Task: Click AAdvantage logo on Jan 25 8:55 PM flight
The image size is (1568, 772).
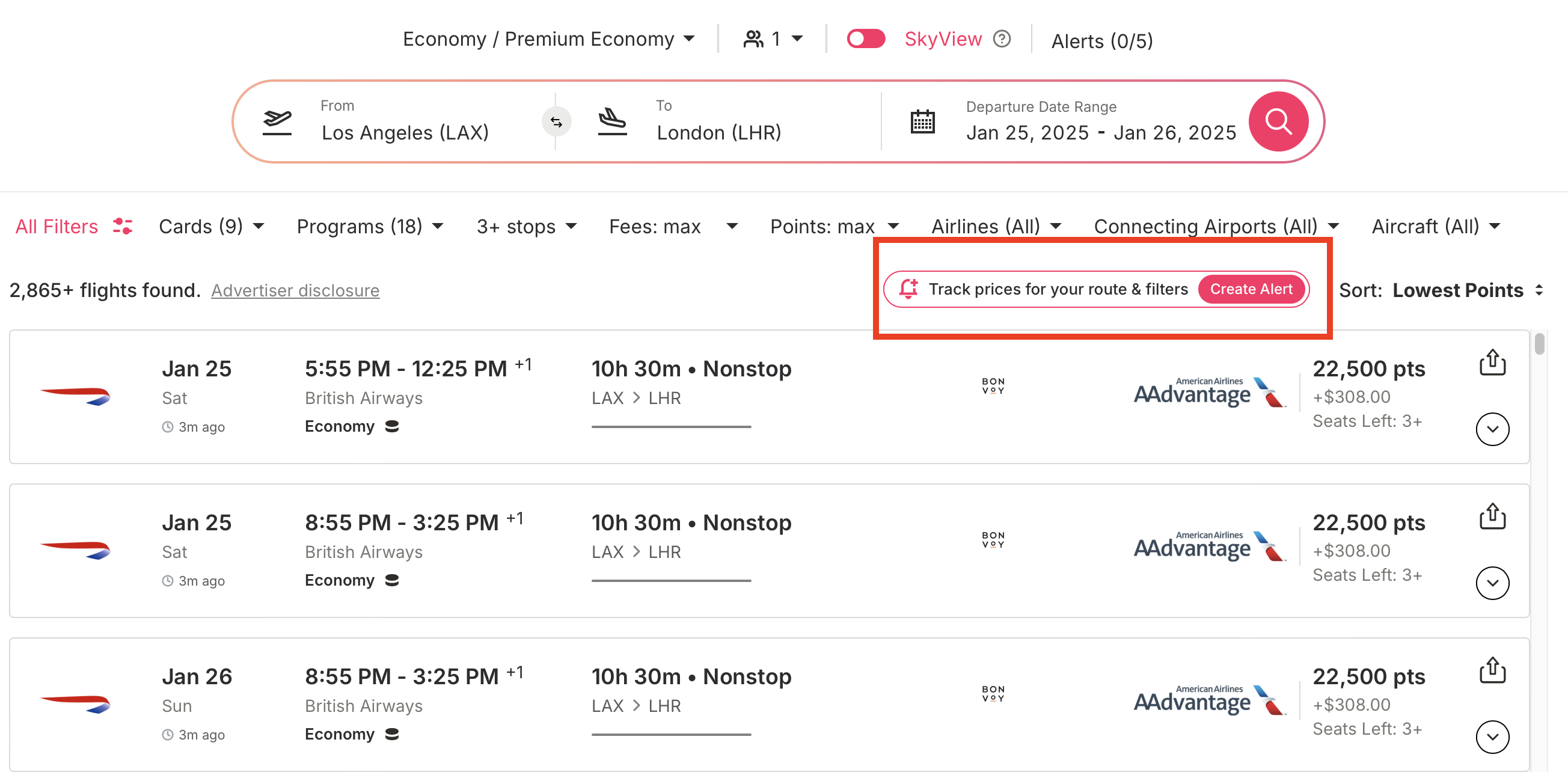Action: (1210, 547)
